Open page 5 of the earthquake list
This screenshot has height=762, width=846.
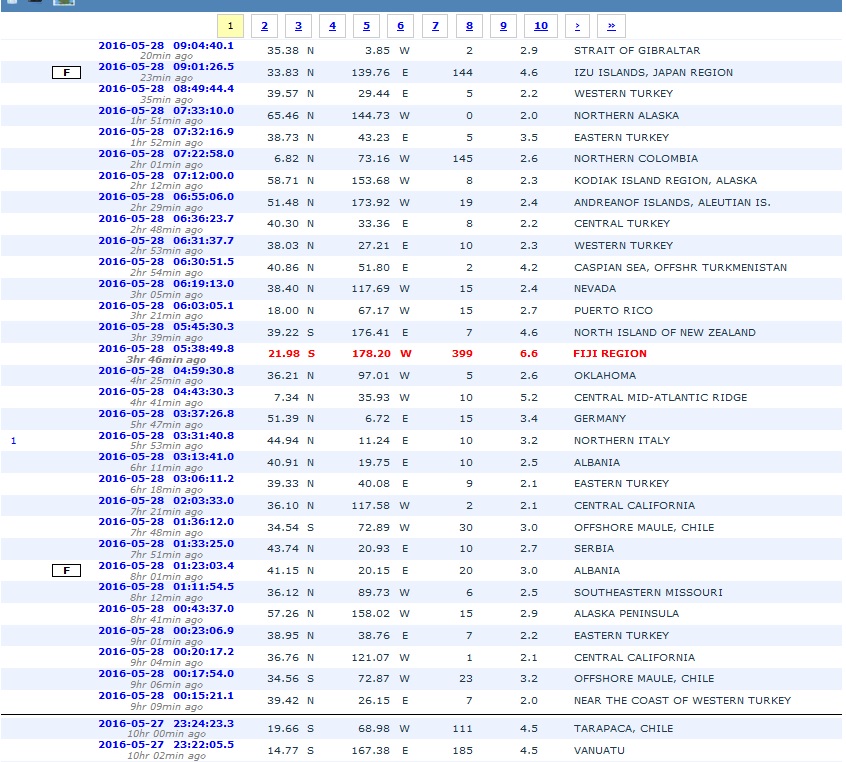pos(366,26)
